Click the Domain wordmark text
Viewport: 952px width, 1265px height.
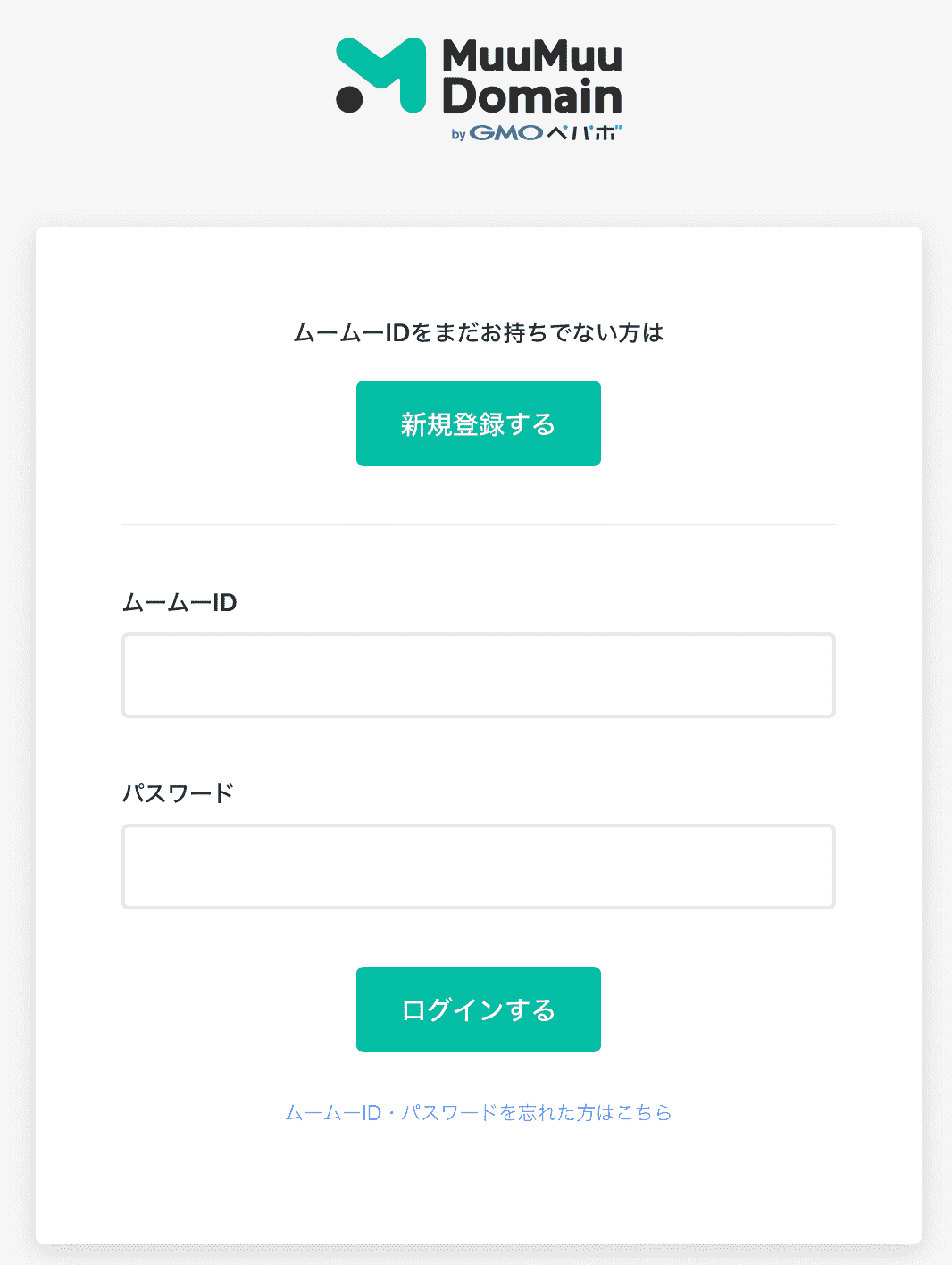(532, 96)
